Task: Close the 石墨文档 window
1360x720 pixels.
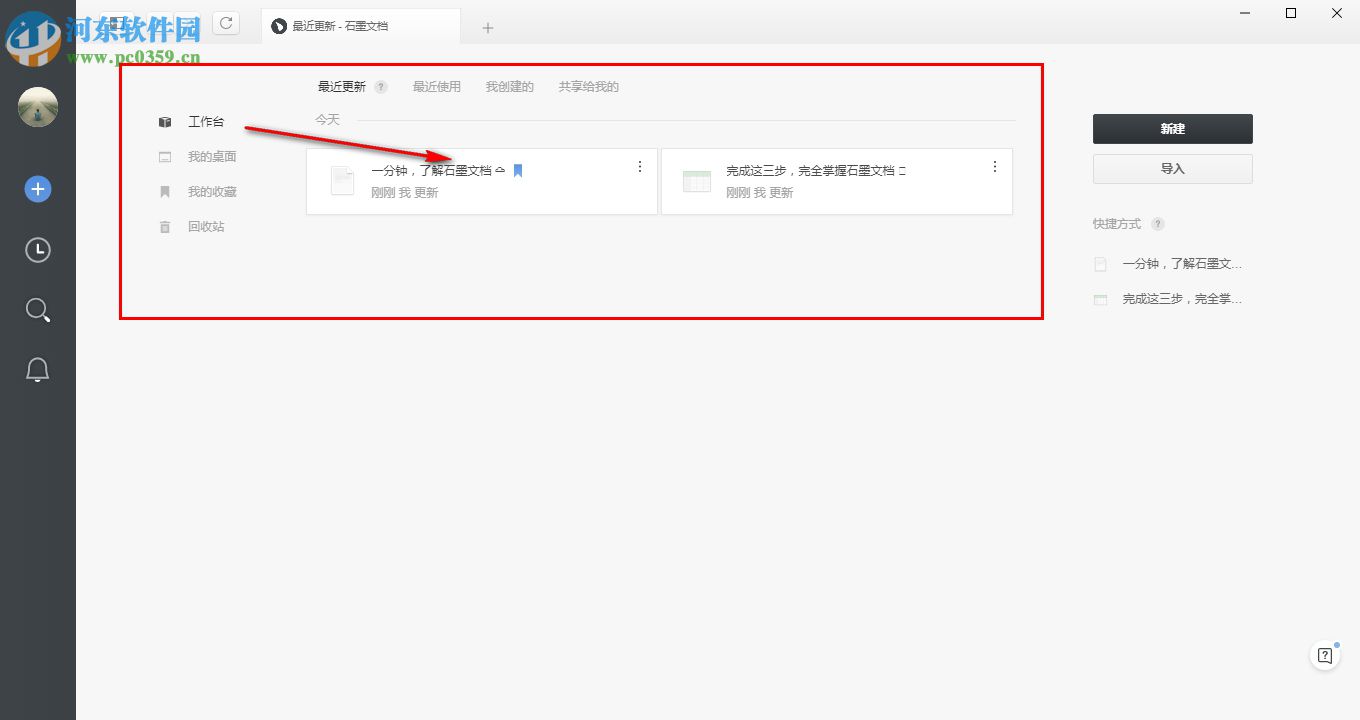Action: tap(1337, 13)
